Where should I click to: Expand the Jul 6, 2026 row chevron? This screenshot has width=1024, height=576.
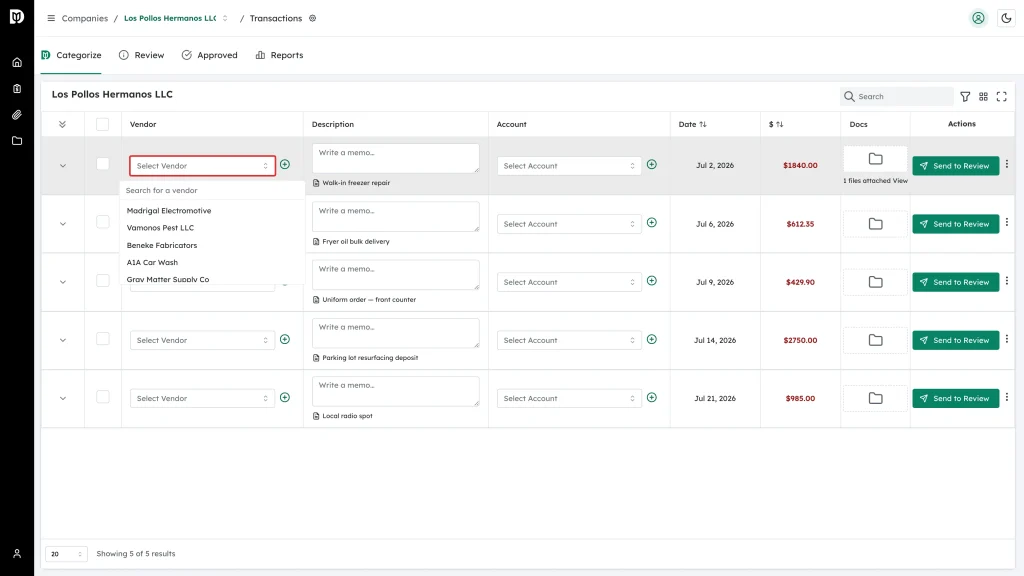[63, 224]
